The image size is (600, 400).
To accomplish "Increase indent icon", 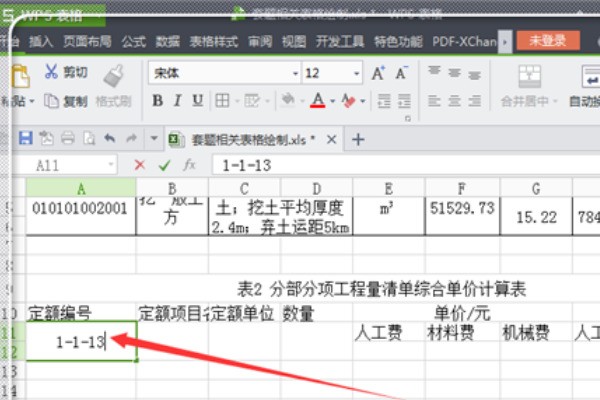I will (404, 101).
